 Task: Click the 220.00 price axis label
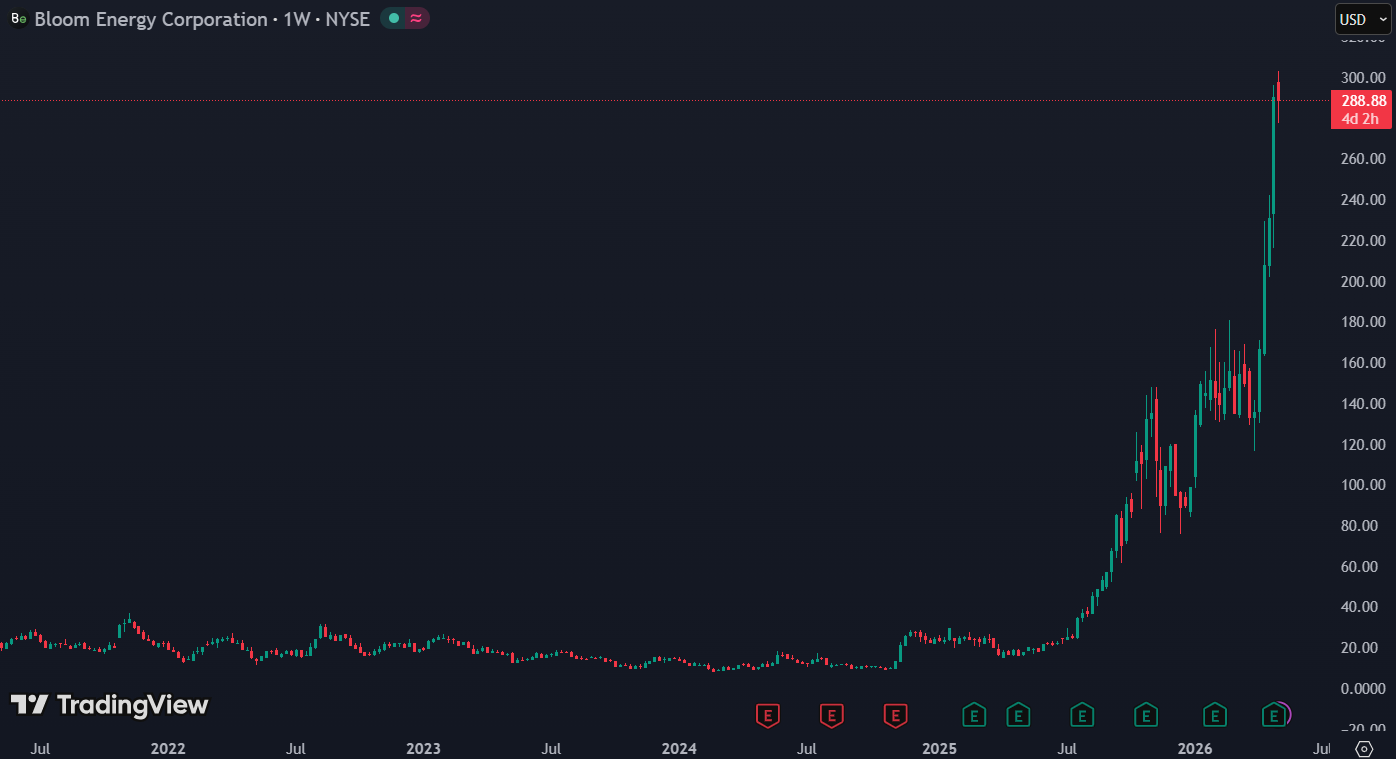1364,241
